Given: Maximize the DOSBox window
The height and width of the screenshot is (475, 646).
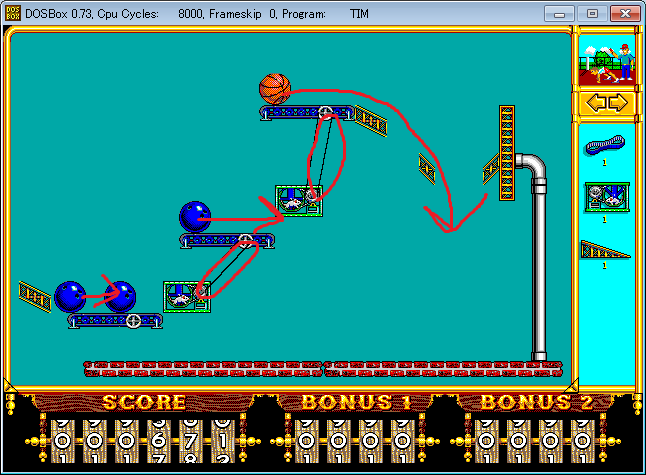Looking at the screenshot, I should pyautogui.click(x=592, y=14).
